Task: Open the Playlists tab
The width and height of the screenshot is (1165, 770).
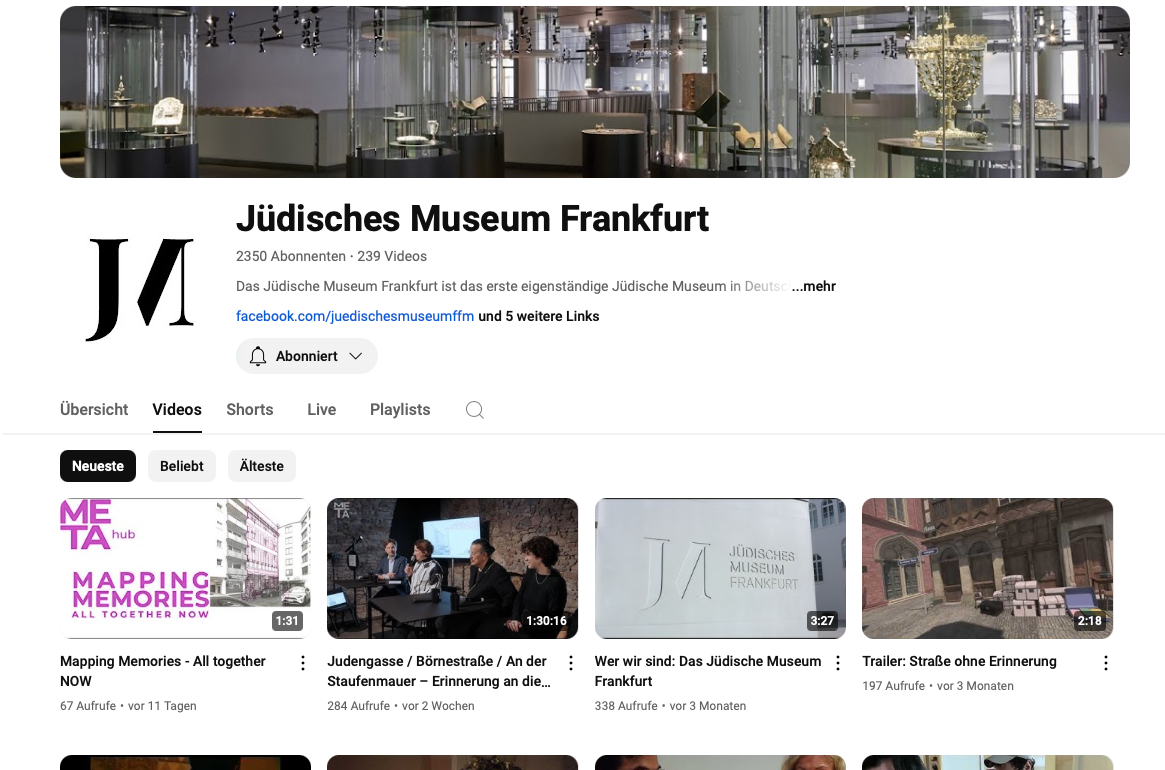Action: [400, 410]
